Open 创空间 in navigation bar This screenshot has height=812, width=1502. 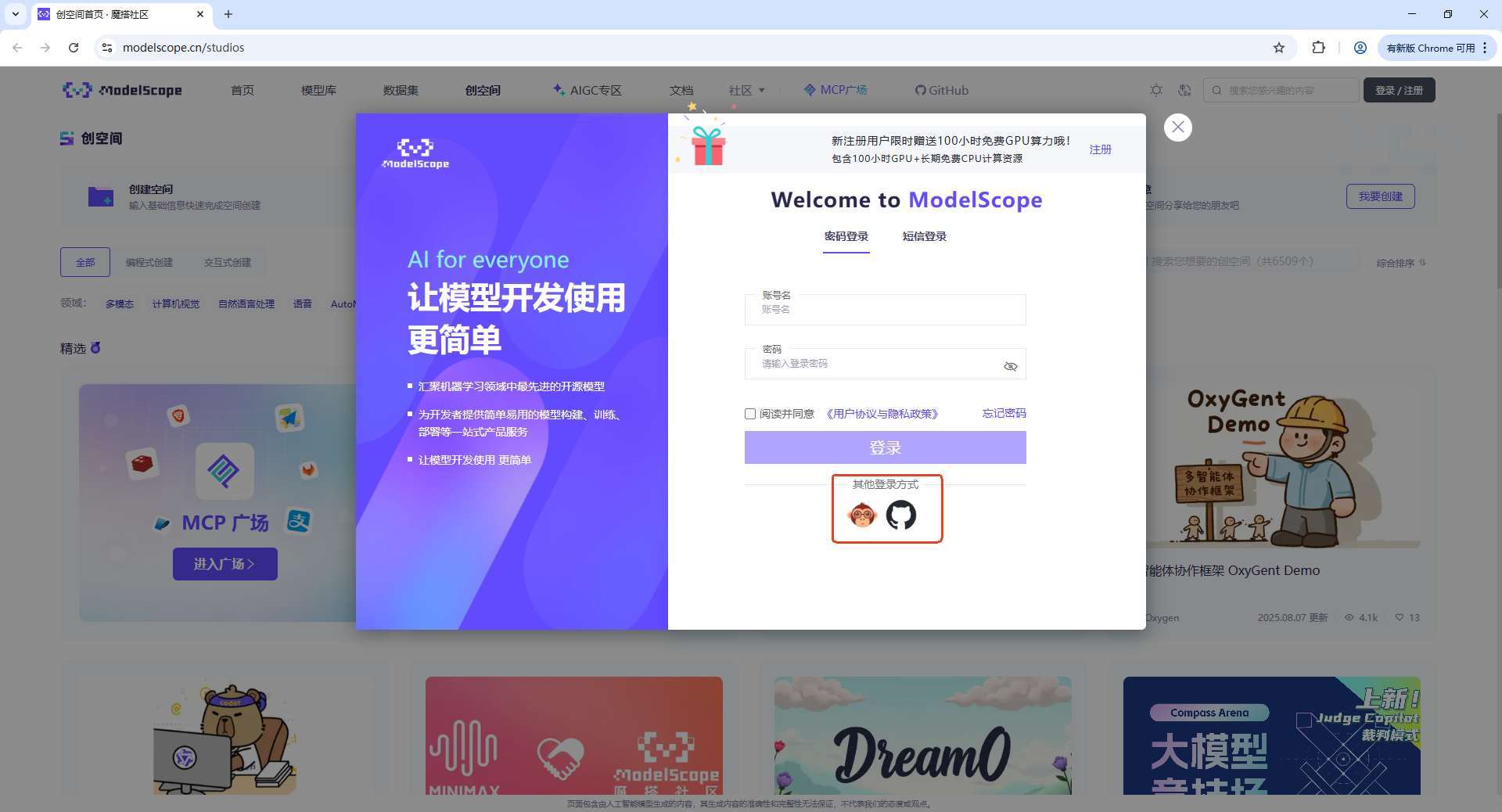[483, 90]
